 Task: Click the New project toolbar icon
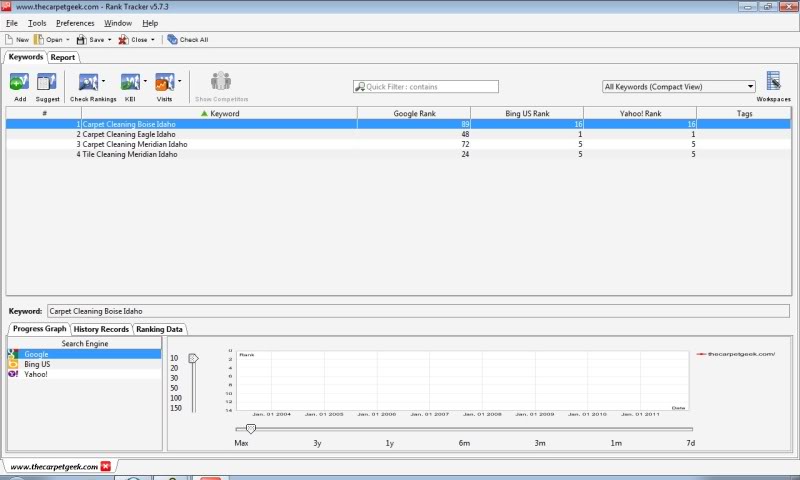[x=16, y=40]
